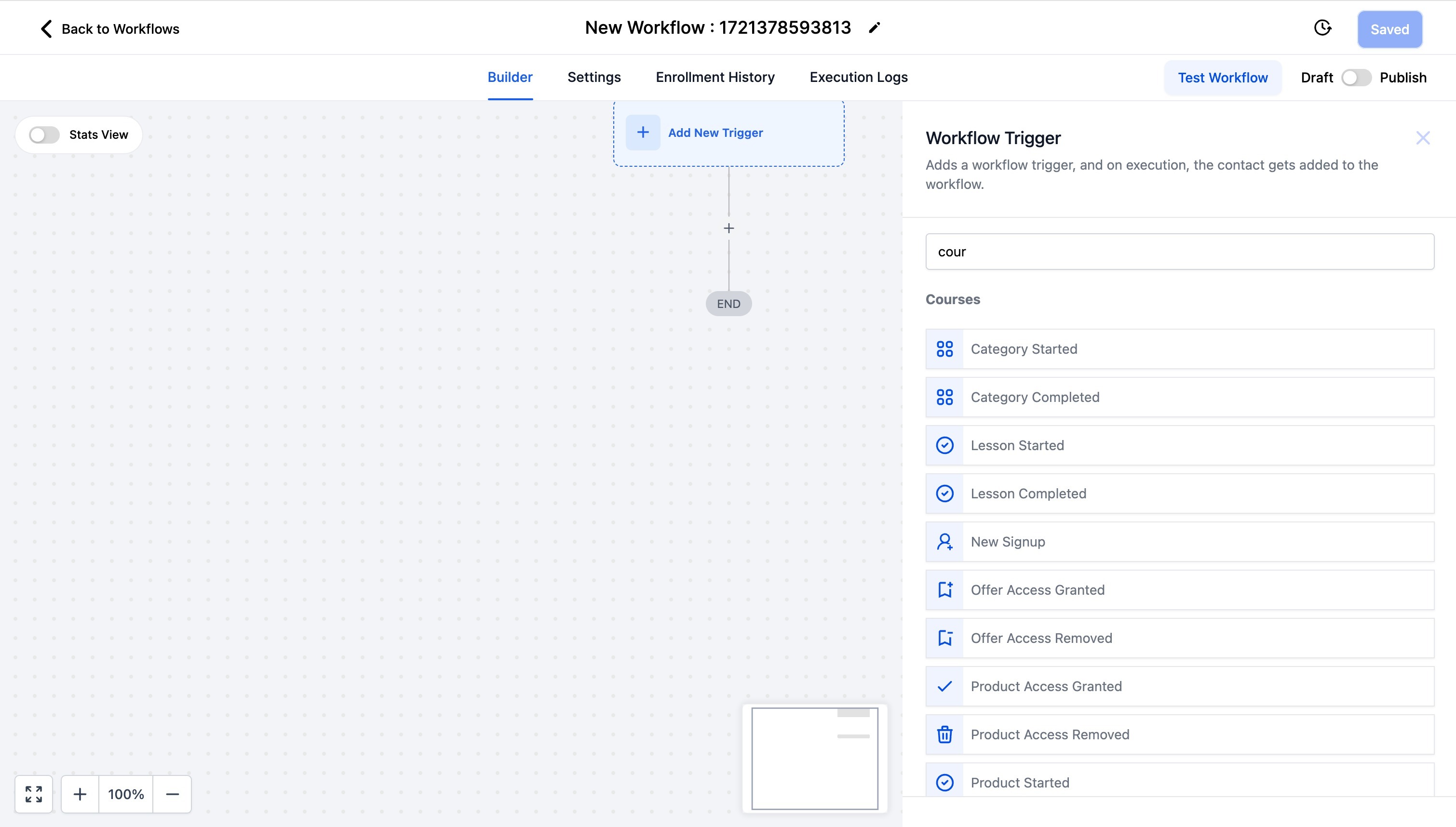Switch to the Settings tab

(x=593, y=77)
